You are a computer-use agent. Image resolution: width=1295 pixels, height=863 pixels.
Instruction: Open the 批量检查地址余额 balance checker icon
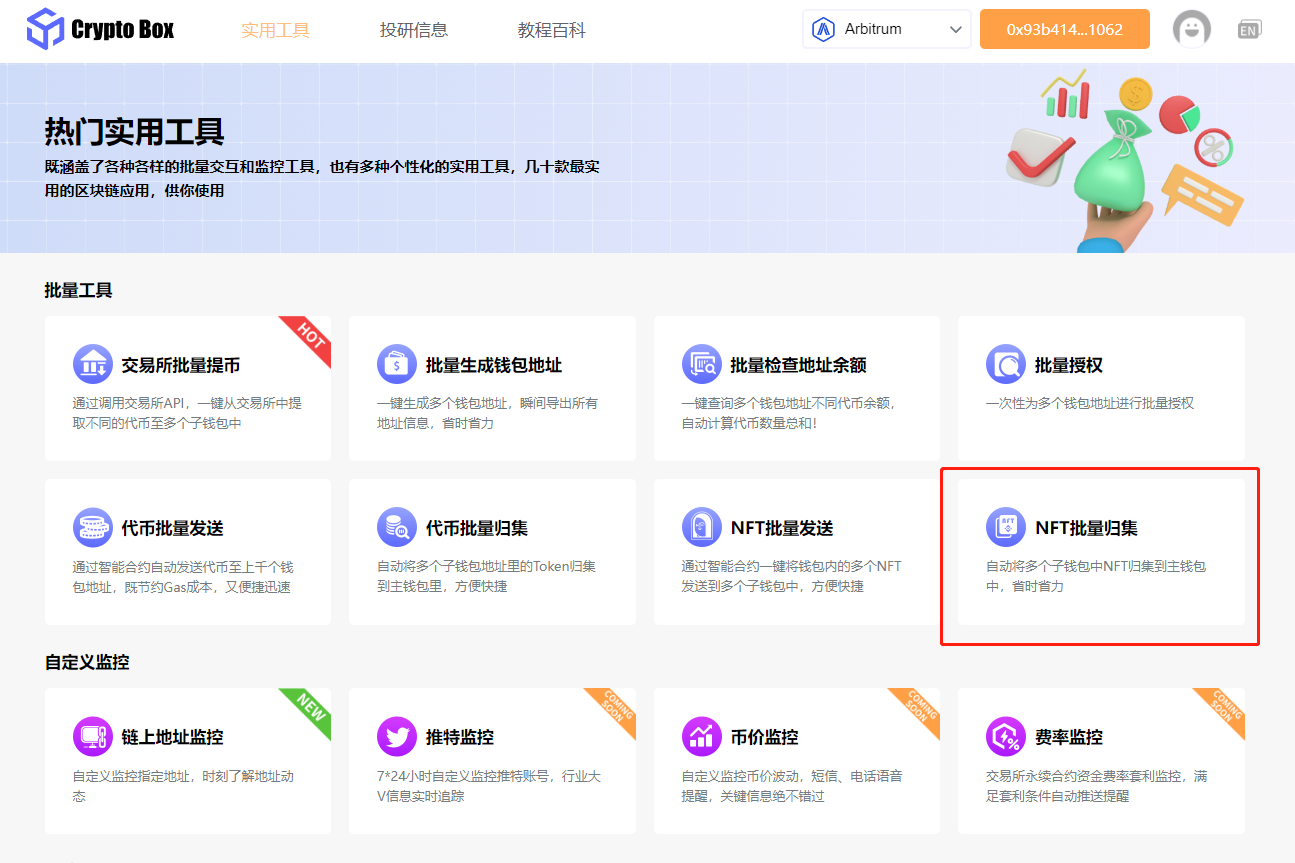point(701,365)
